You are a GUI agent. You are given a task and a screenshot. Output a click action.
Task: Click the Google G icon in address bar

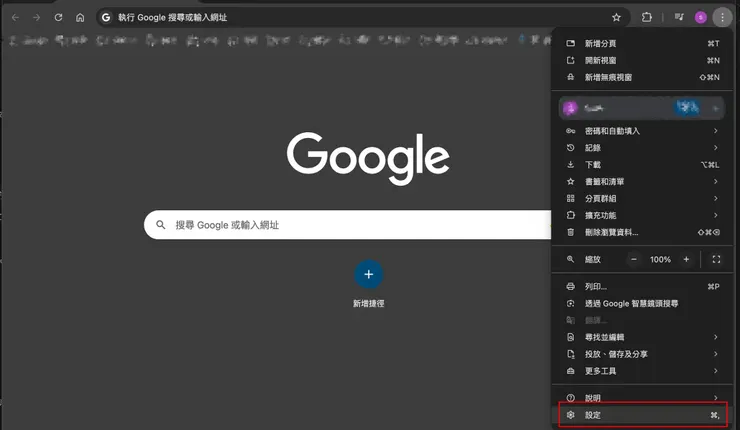pos(106,17)
